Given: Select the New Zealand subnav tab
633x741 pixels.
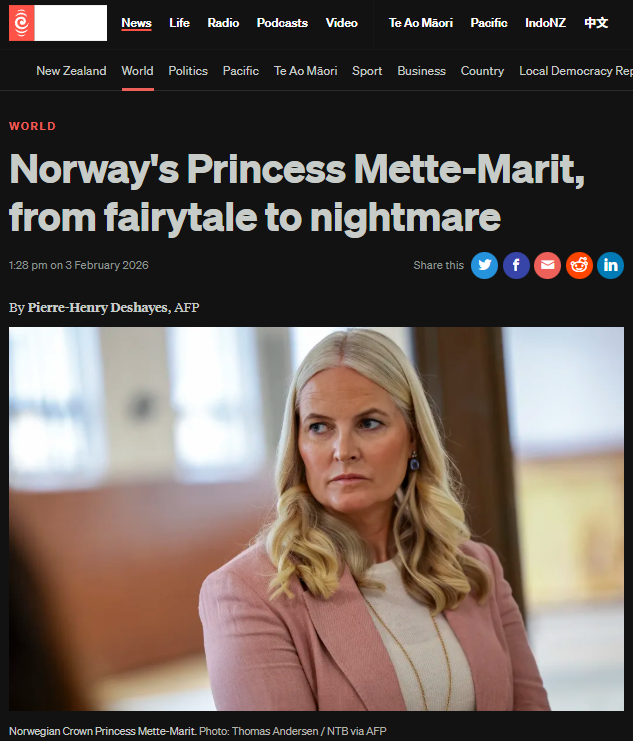Looking at the screenshot, I should (x=71, y=71).
